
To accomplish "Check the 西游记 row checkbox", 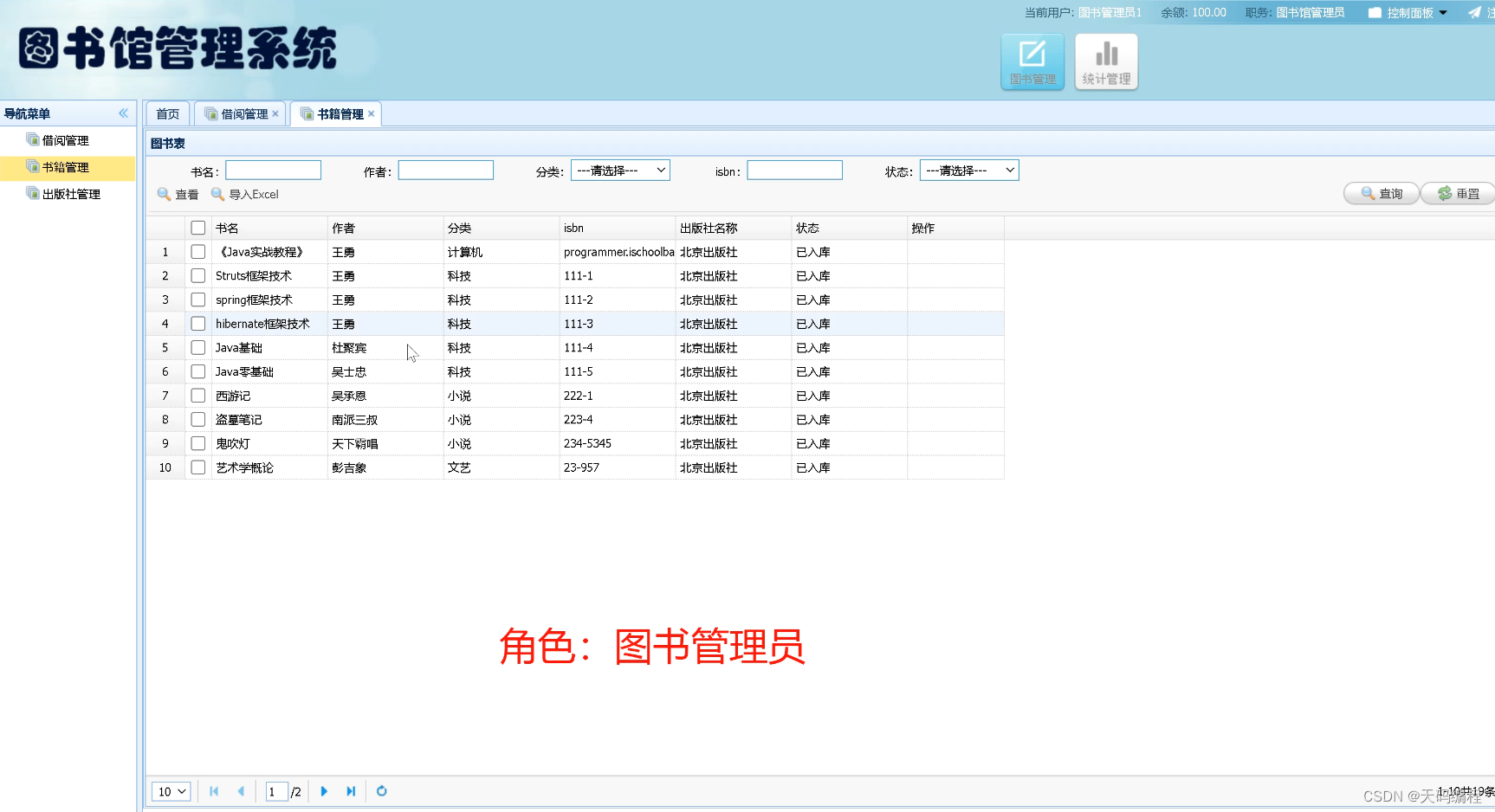I will [198, 396].
